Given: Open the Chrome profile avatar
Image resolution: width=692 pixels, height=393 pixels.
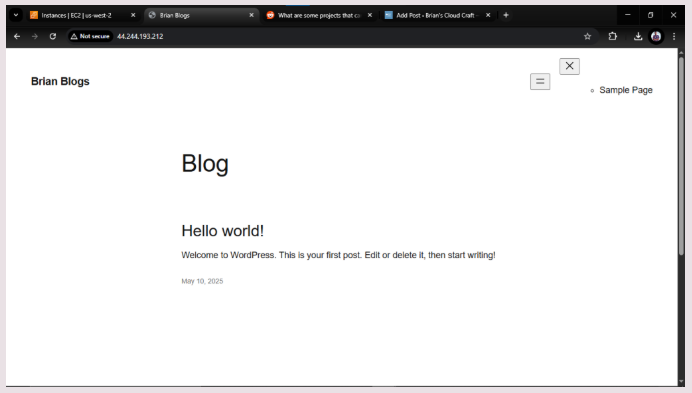Looking at the screenshot, I should click(x=656, y=36).
